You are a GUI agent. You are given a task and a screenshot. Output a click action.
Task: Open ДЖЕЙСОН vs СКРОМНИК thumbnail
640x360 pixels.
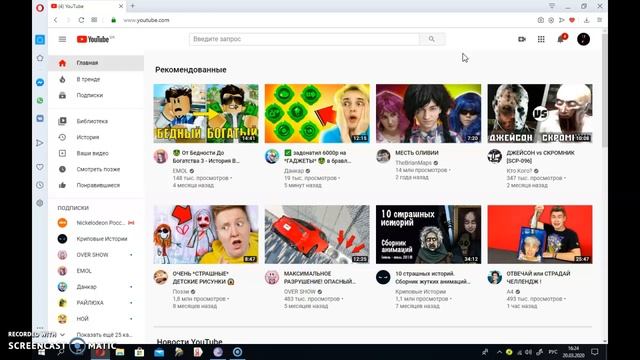(x=540, y=113)
